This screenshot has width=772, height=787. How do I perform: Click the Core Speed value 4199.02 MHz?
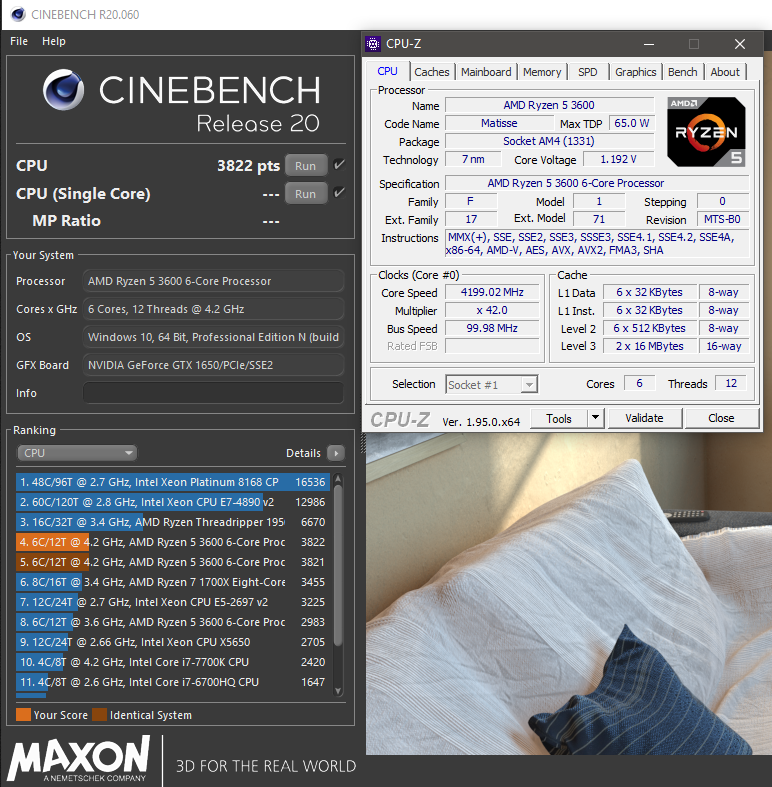point(492,292)
